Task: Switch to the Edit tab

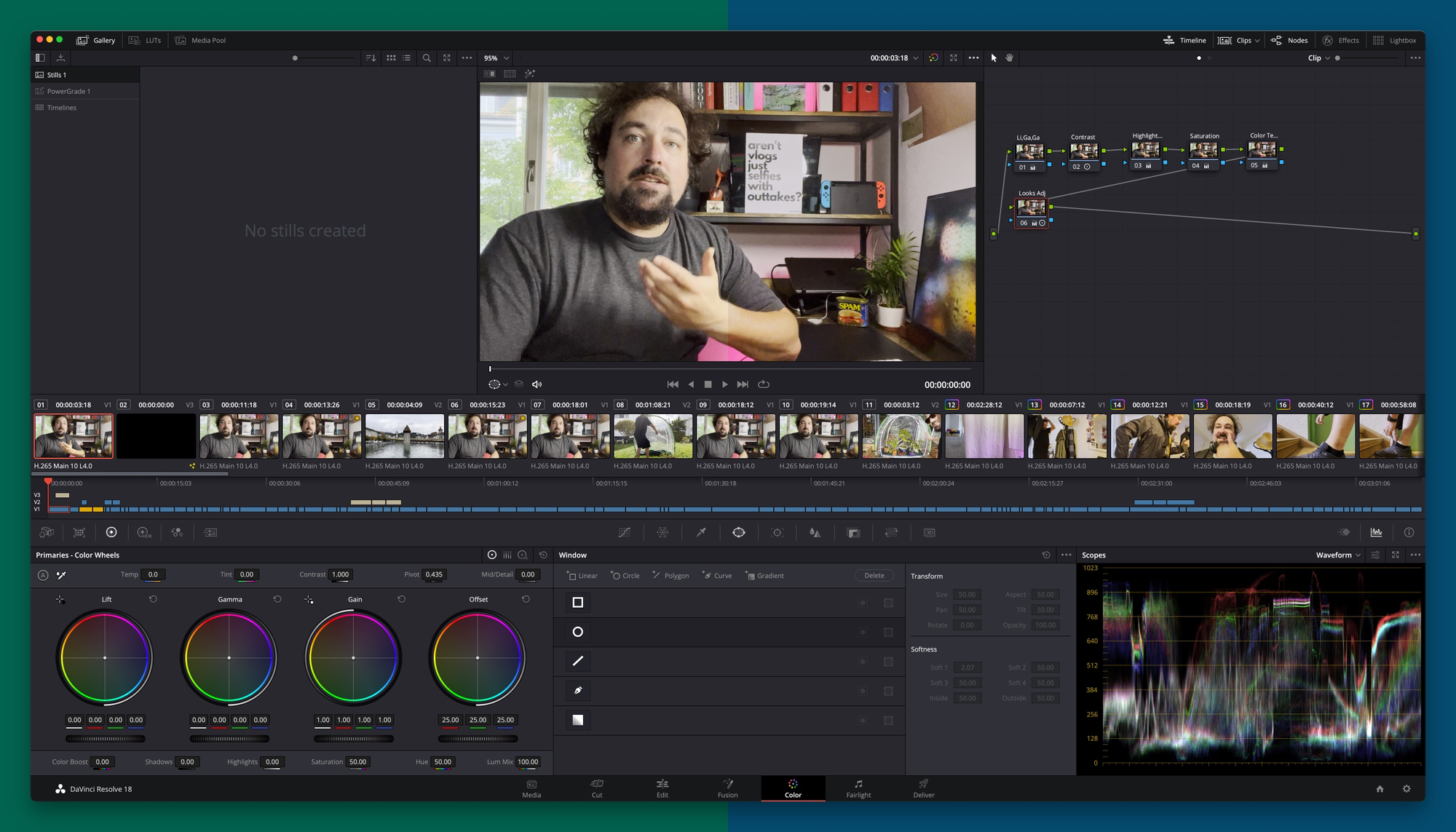Action: click(660, 788)
